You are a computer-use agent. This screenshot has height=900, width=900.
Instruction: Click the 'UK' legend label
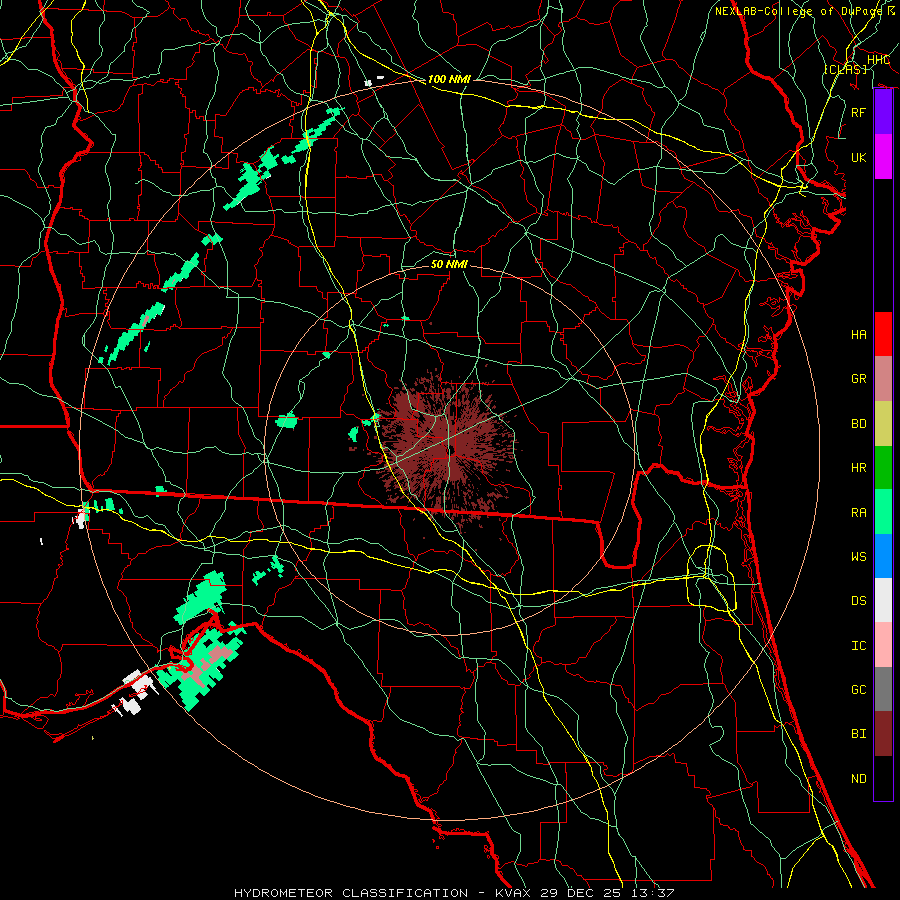(x=859, y=157)
